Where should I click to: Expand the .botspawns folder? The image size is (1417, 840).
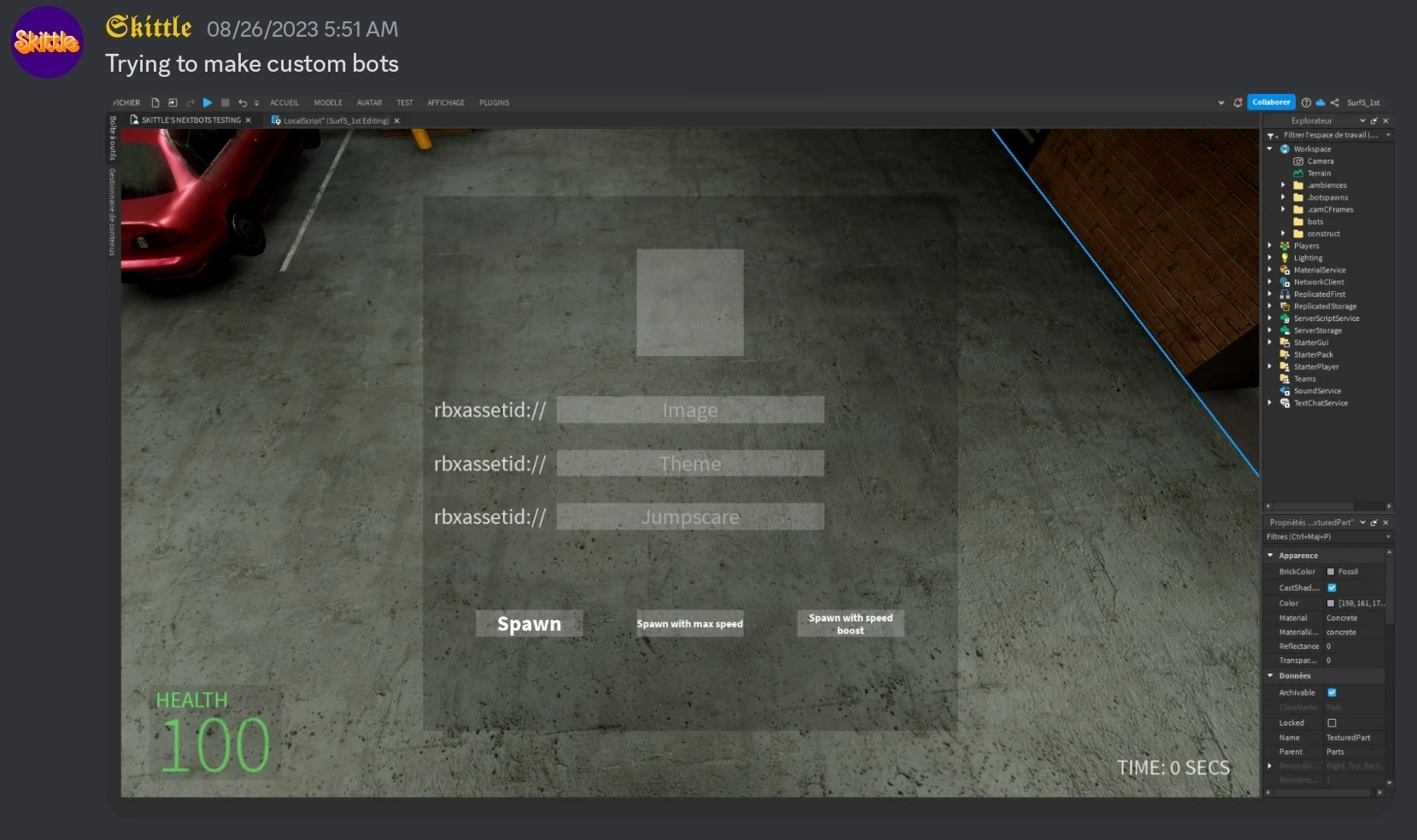coord(1283,197)
